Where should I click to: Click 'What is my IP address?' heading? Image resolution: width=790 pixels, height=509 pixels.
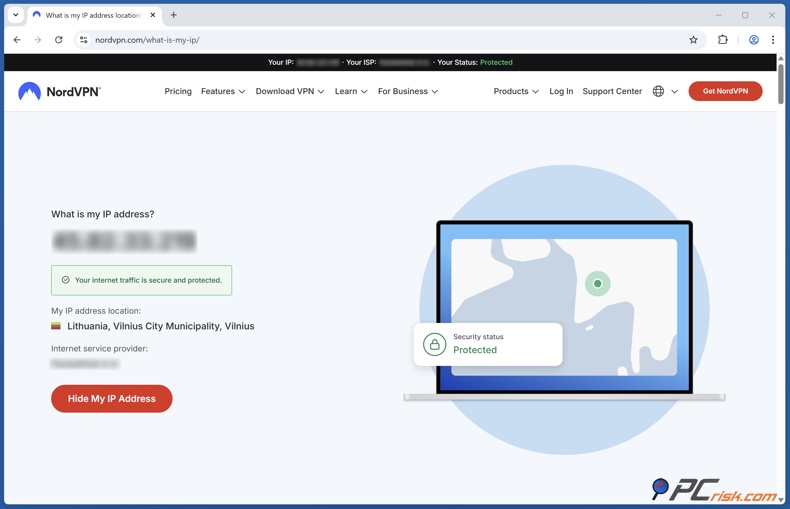103,214
